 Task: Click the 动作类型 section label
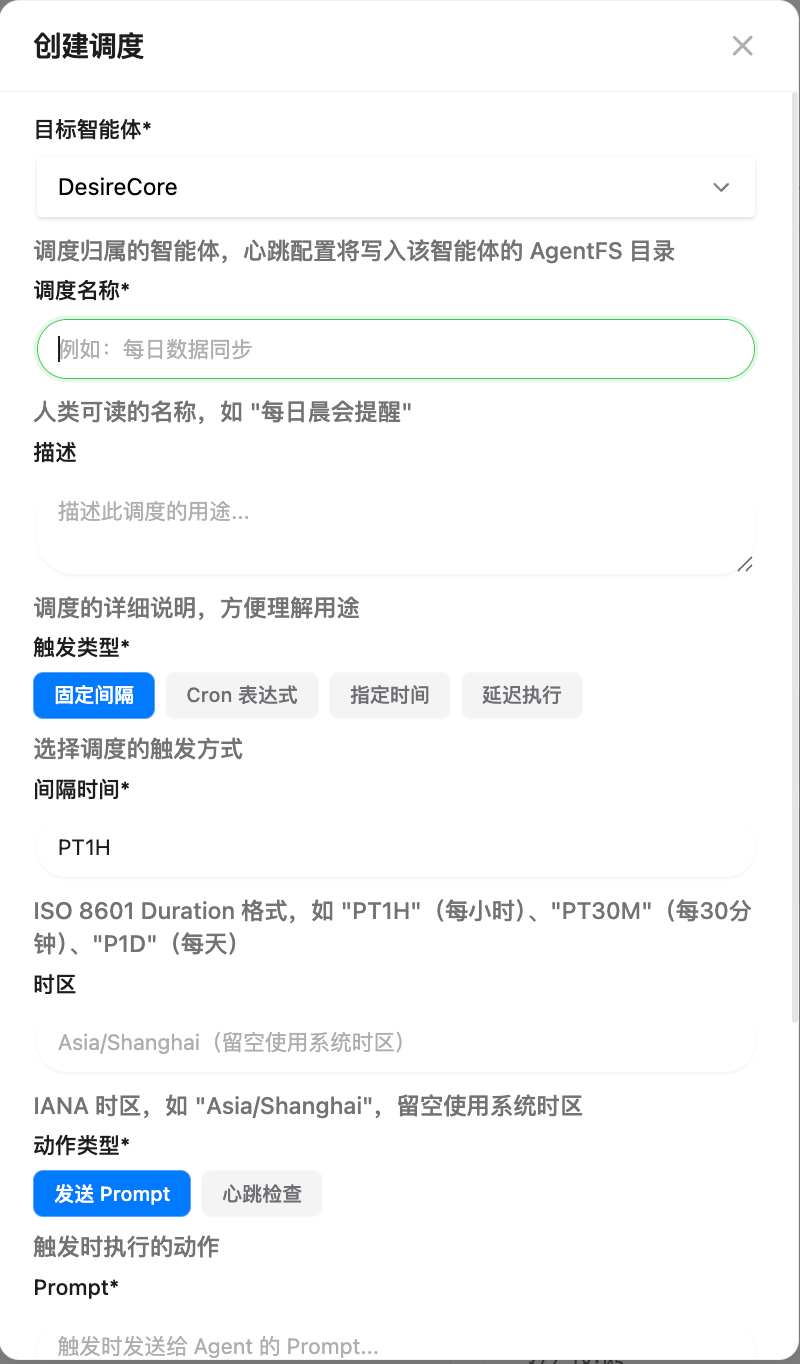click(x=82, y=1146)
